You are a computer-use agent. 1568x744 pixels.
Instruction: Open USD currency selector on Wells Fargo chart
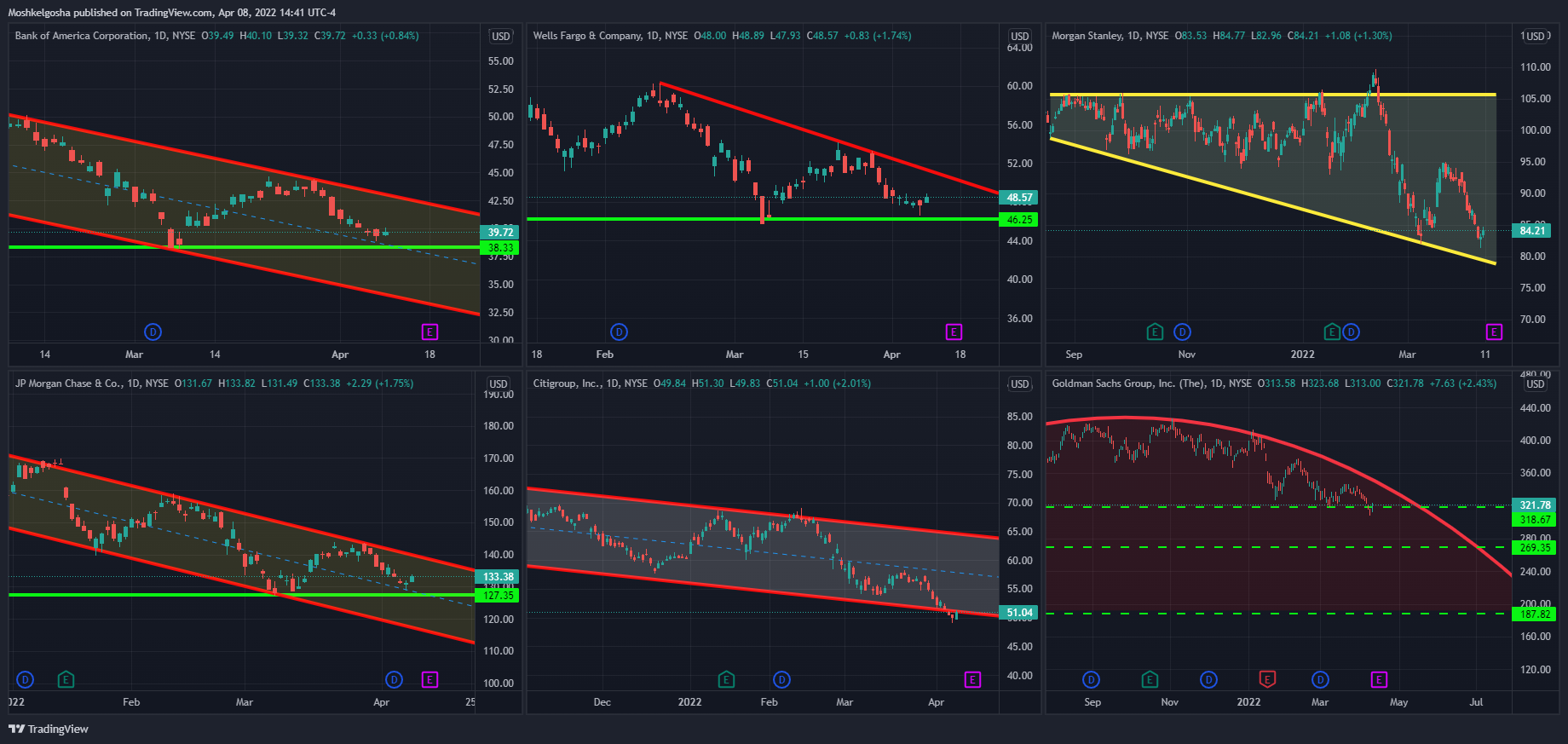(x=1020, y=36)
